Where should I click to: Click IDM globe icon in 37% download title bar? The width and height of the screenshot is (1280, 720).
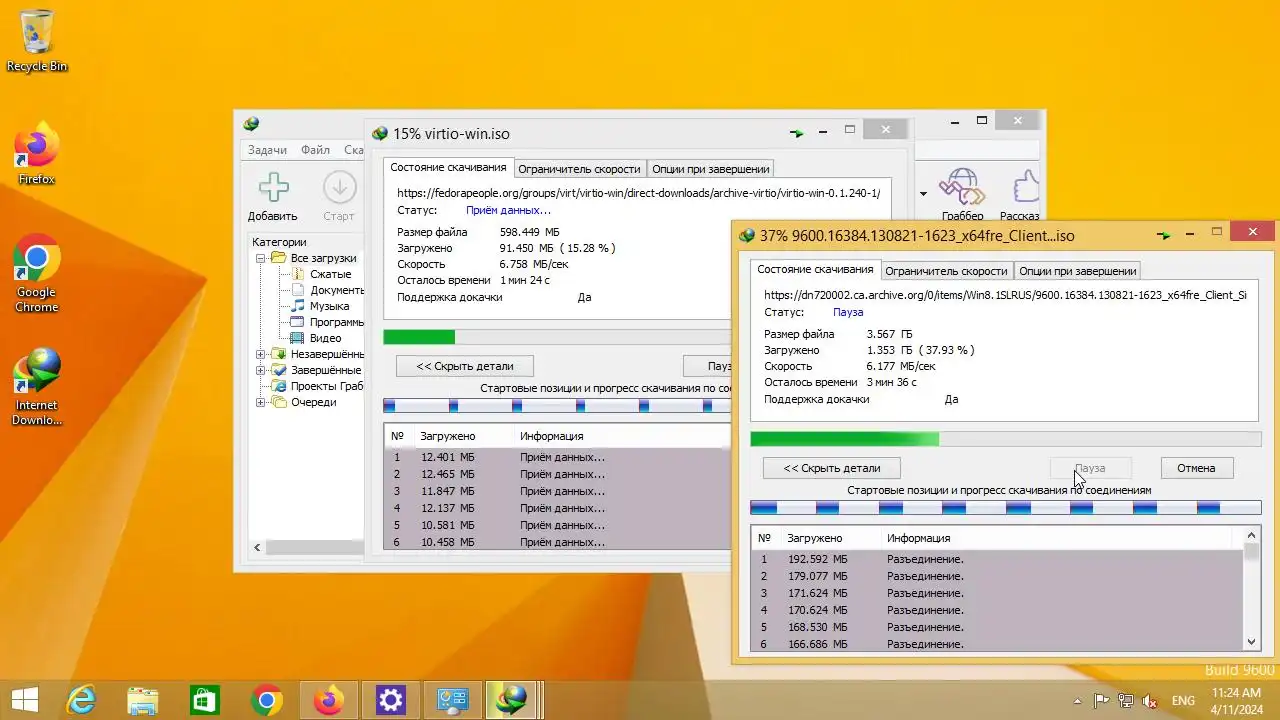coord(746,236)
